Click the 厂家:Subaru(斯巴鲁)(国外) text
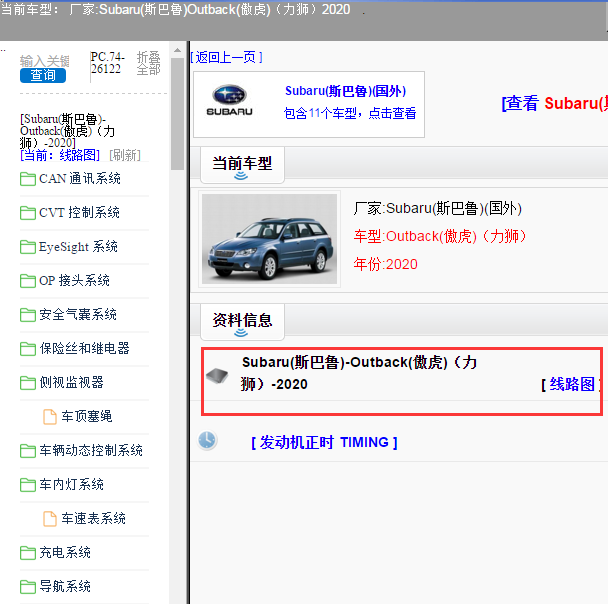This screenshot has width=608, height=604. click(x=437, y=209)
